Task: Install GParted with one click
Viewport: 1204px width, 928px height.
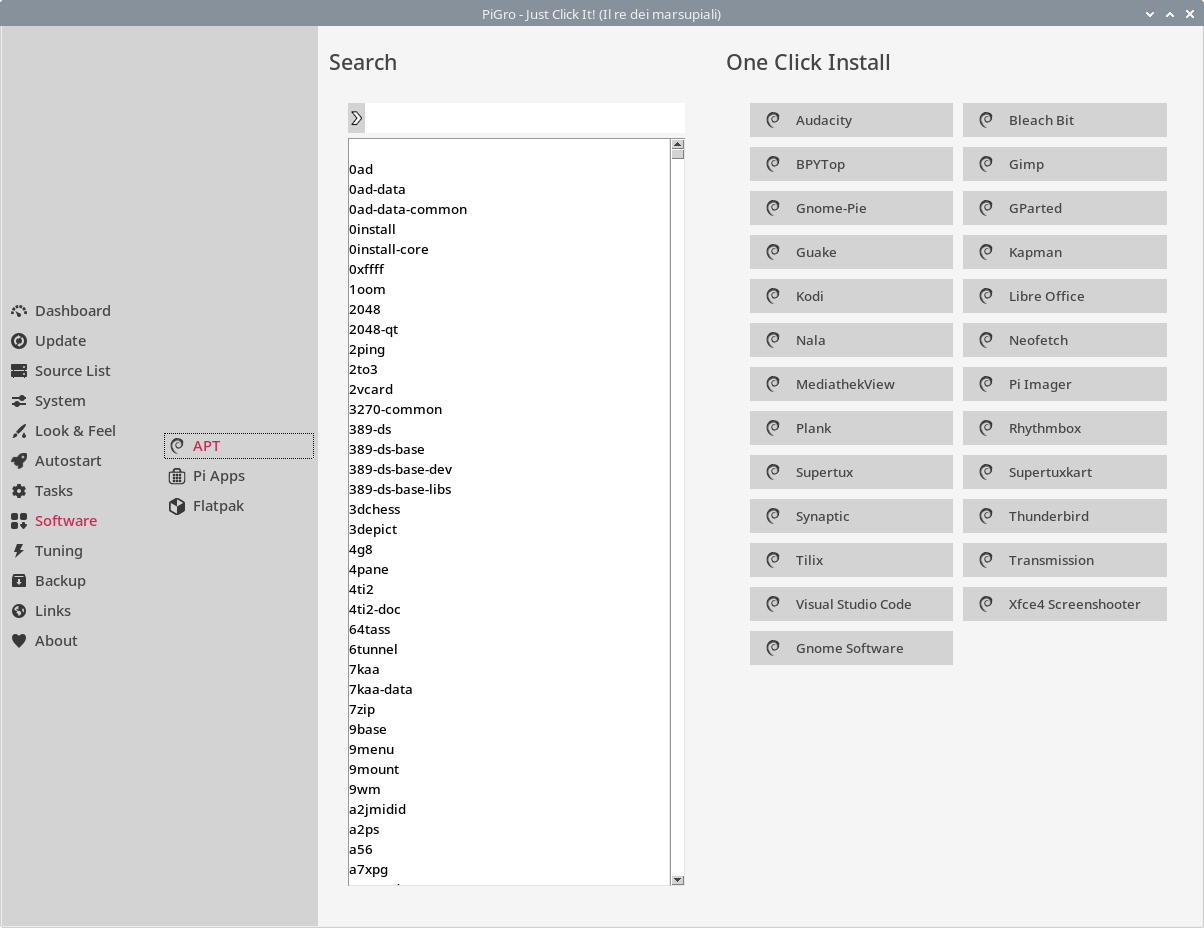Action: pos(1065,208)
